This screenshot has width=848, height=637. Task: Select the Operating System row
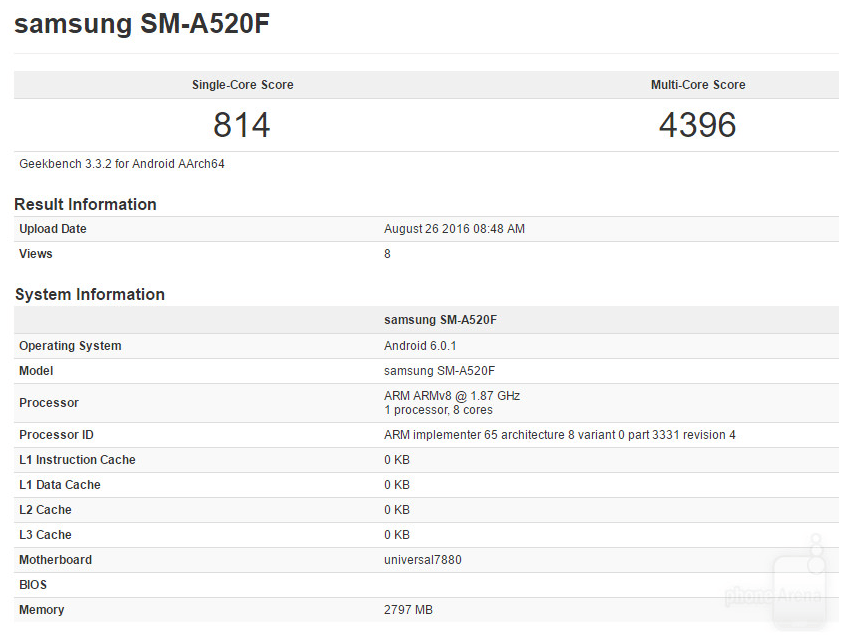[x=425, y=345]
